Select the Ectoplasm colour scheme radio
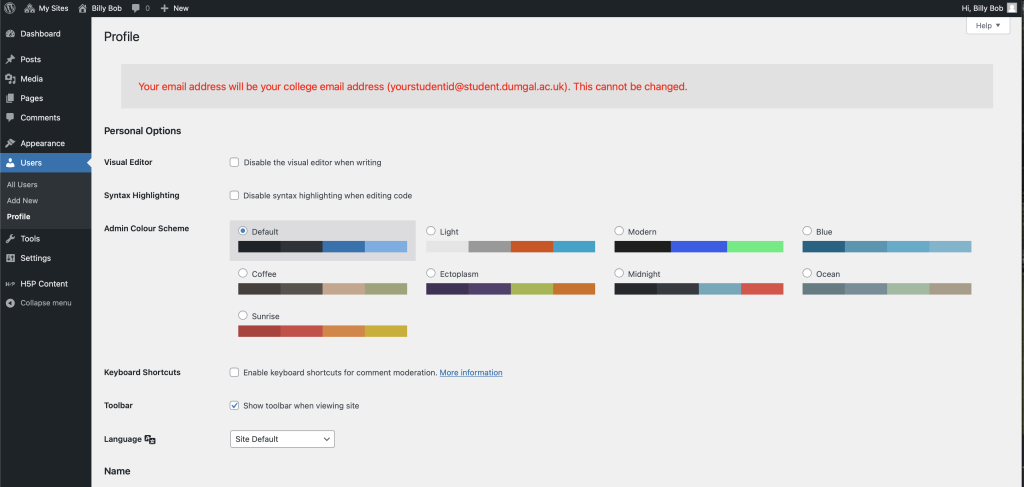This screenshot has width=1024, height=487. click(431, 274)
